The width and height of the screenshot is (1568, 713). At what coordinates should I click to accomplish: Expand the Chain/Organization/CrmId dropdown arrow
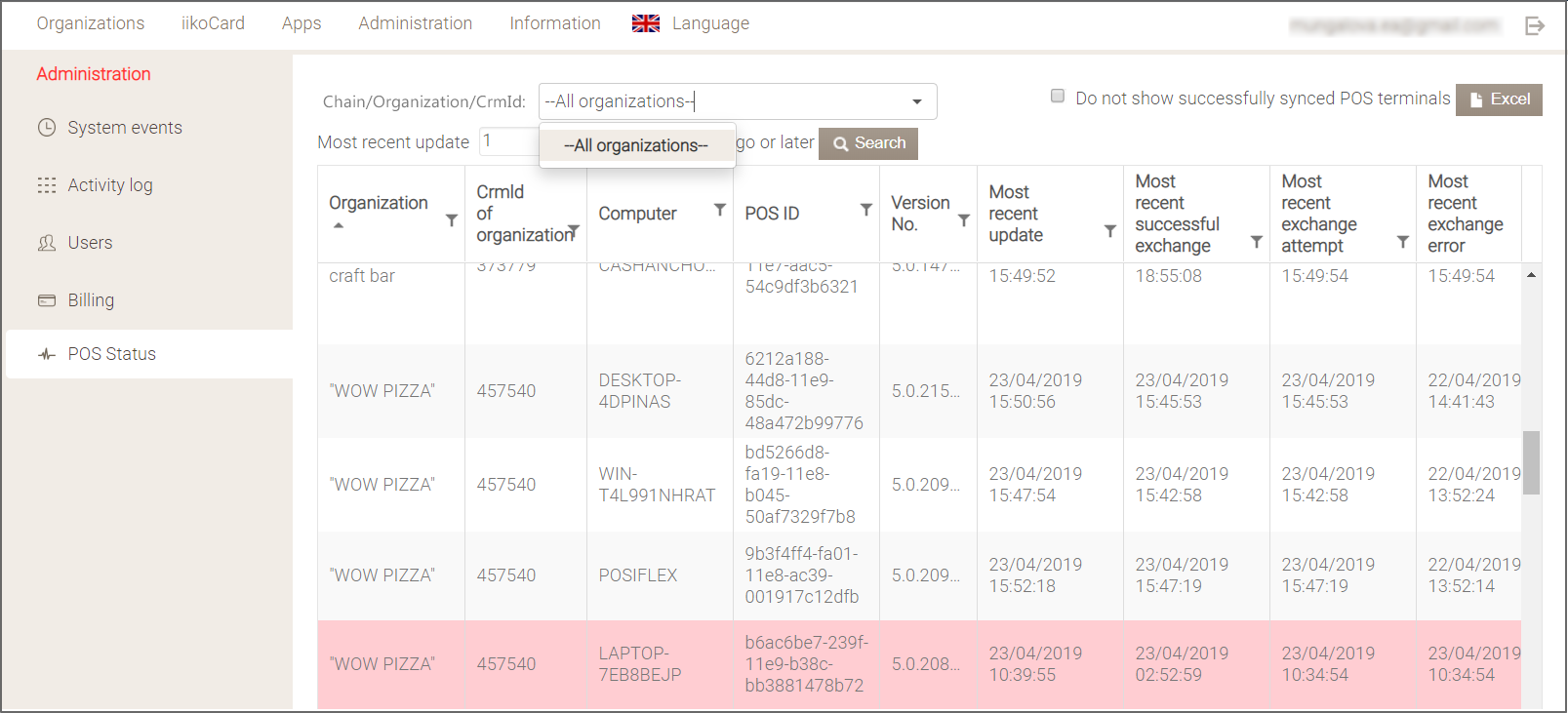point(917,101)
